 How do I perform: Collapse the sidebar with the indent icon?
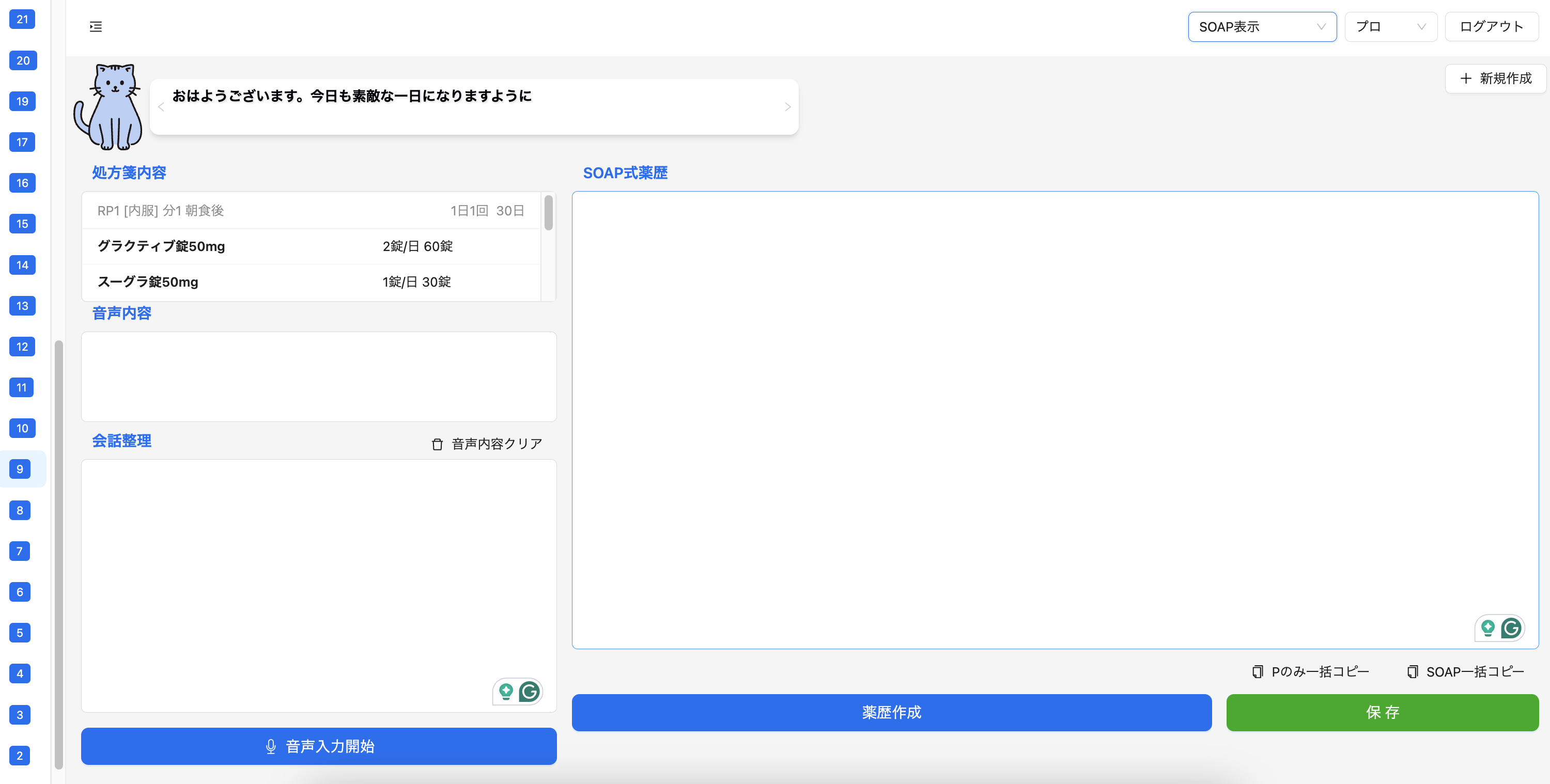(x=96, y=26)
